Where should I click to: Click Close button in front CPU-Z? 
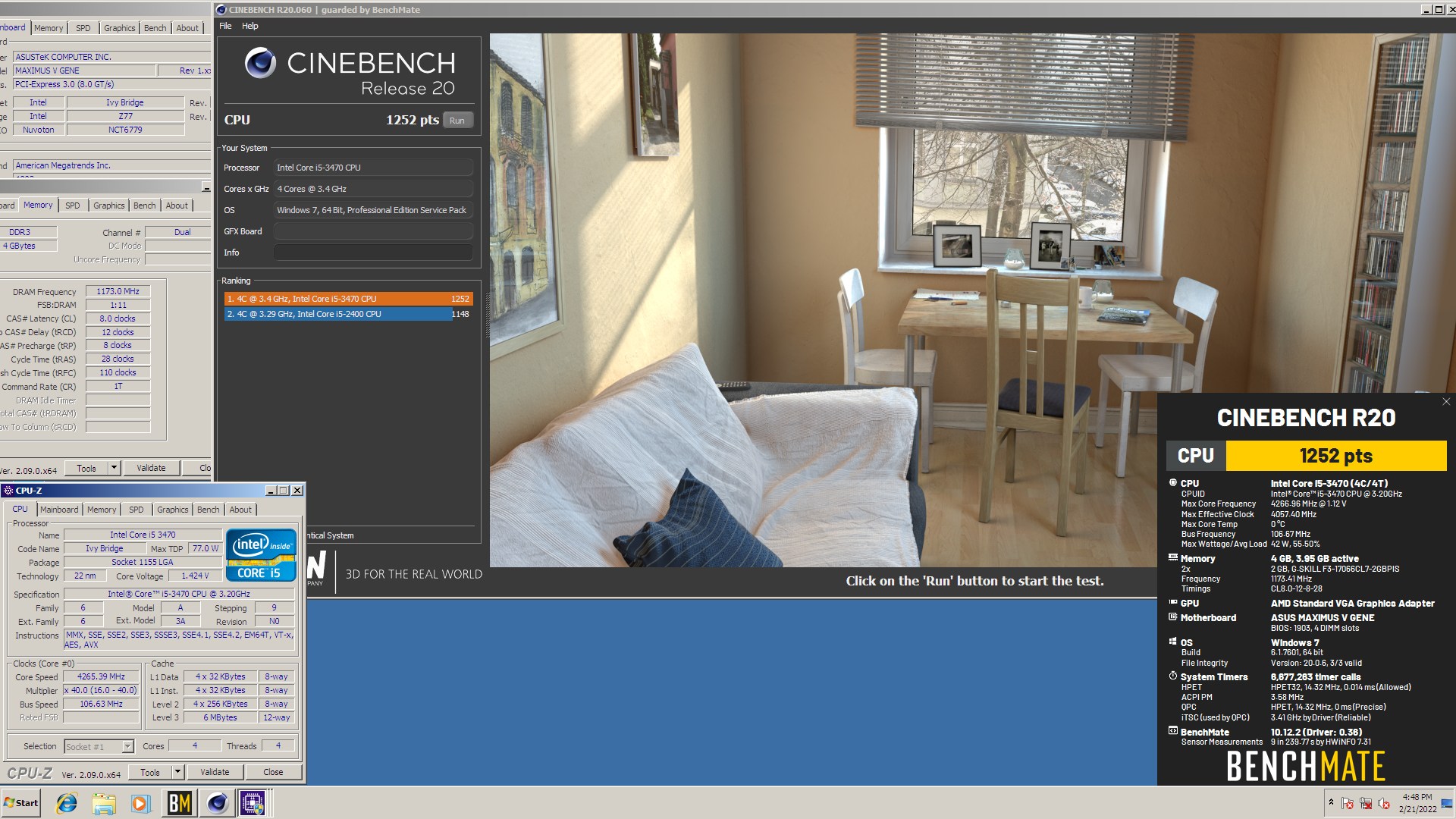pos(274,773)
